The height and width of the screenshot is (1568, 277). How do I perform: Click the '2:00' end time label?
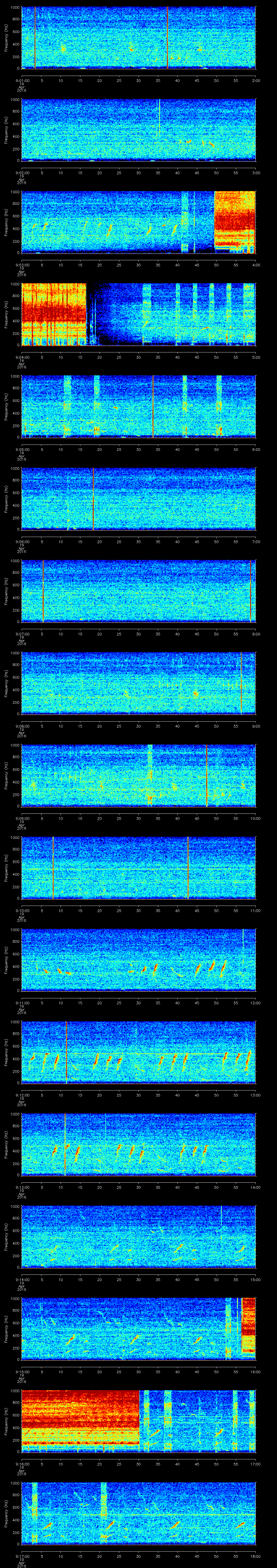click(x=256, y=80)
